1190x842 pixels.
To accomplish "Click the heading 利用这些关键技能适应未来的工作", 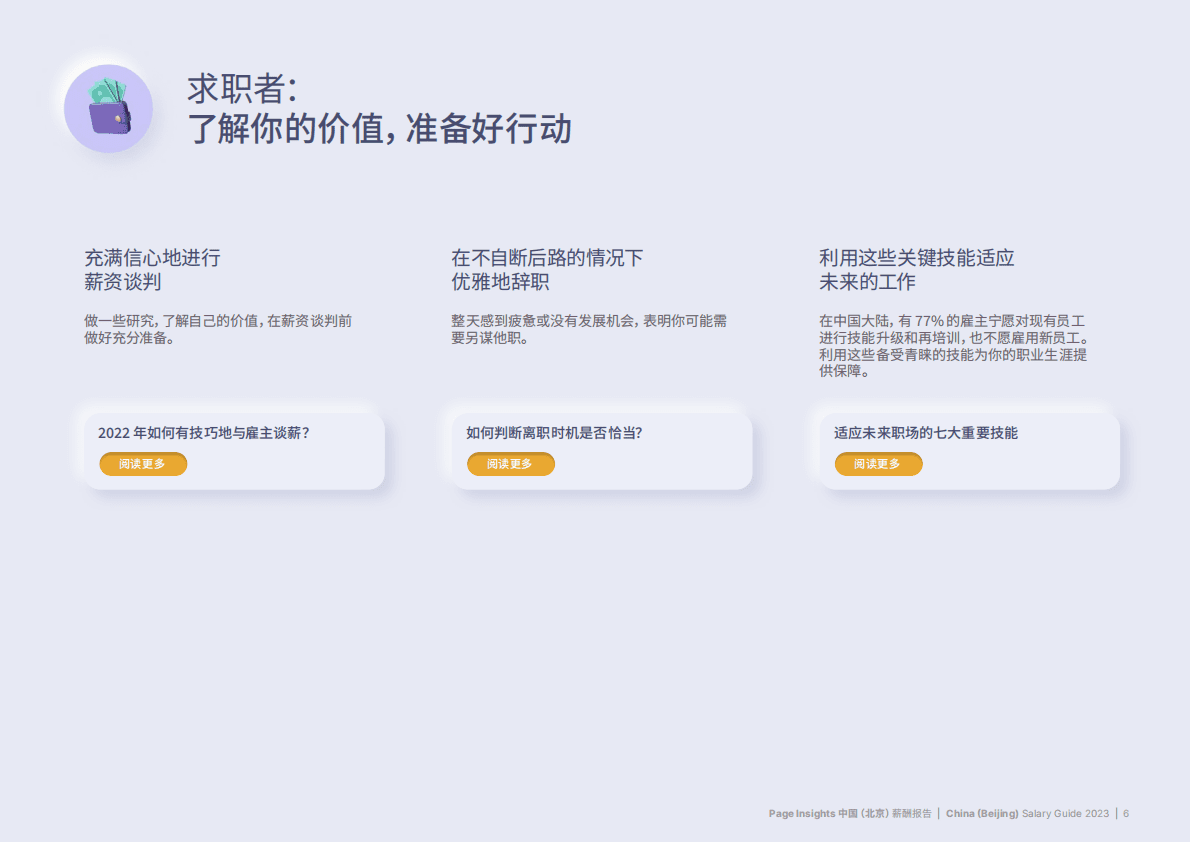I will [915, 268].
